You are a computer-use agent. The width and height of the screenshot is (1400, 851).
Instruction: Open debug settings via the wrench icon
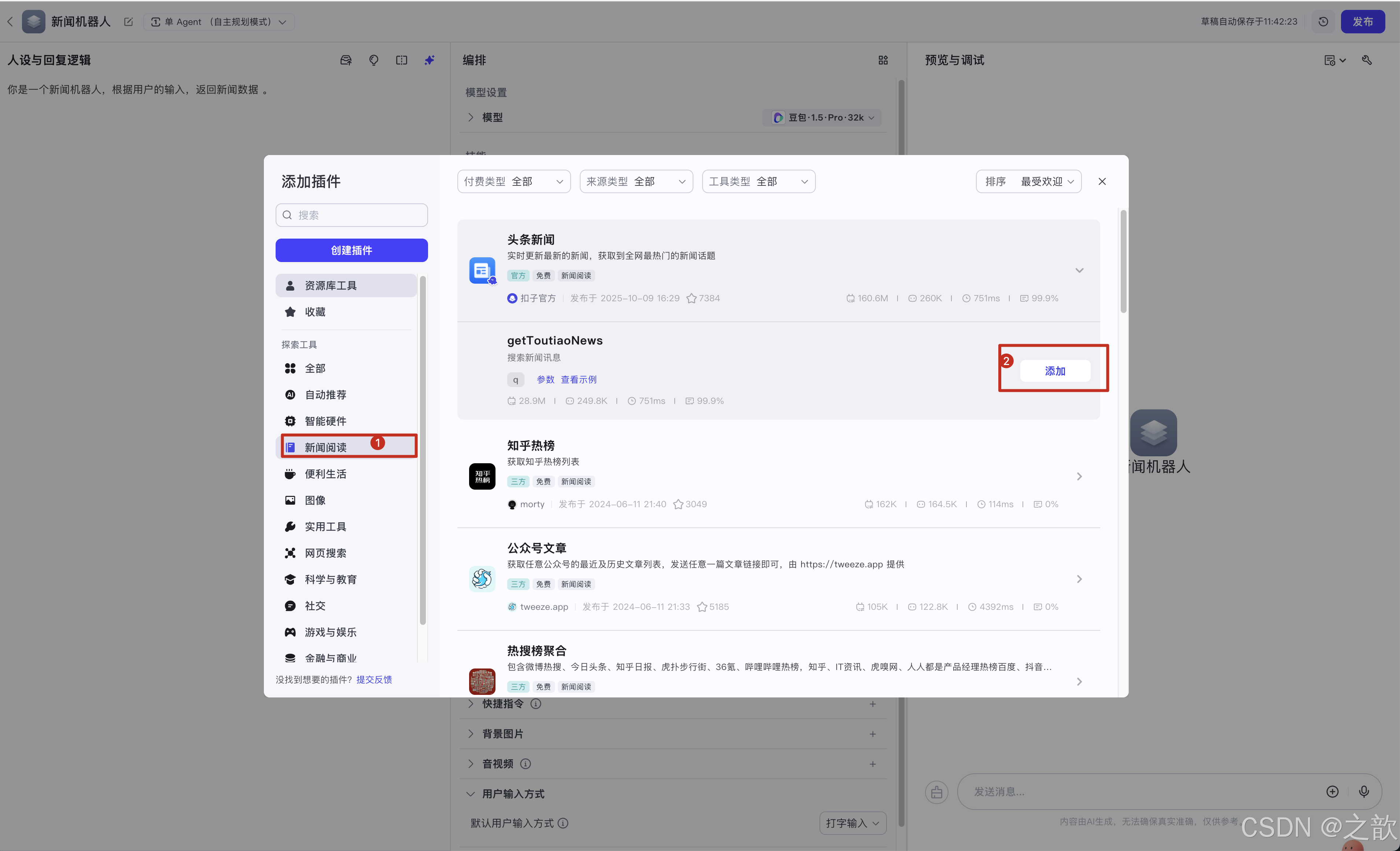(1367, 60)
